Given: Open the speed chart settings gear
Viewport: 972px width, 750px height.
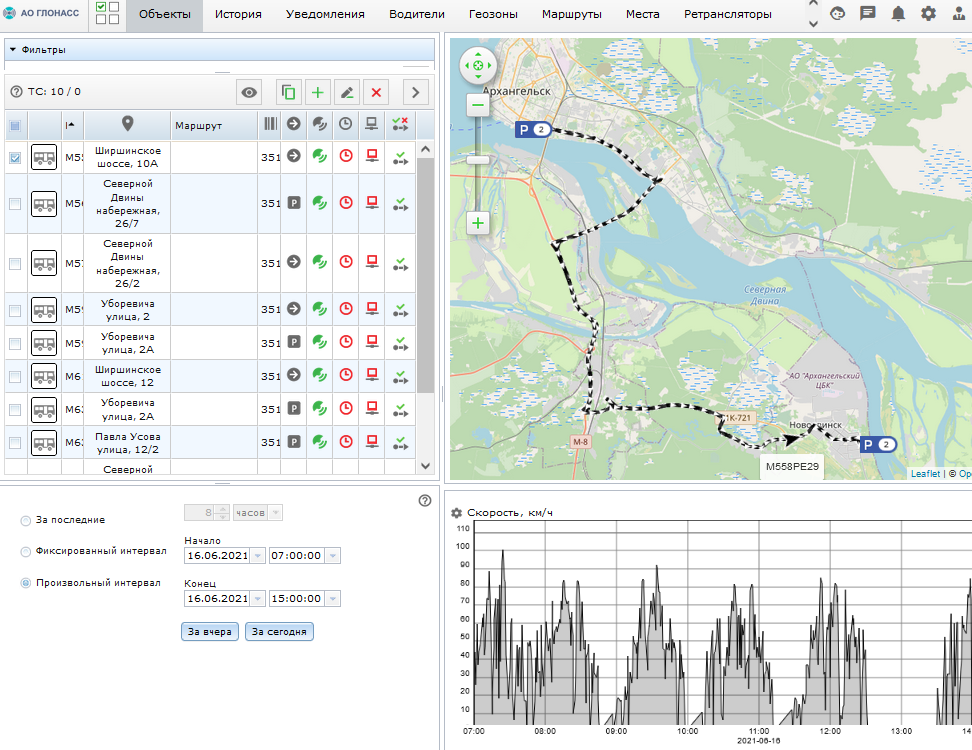Looking at the screenshot, I should [x=457, y=513].
